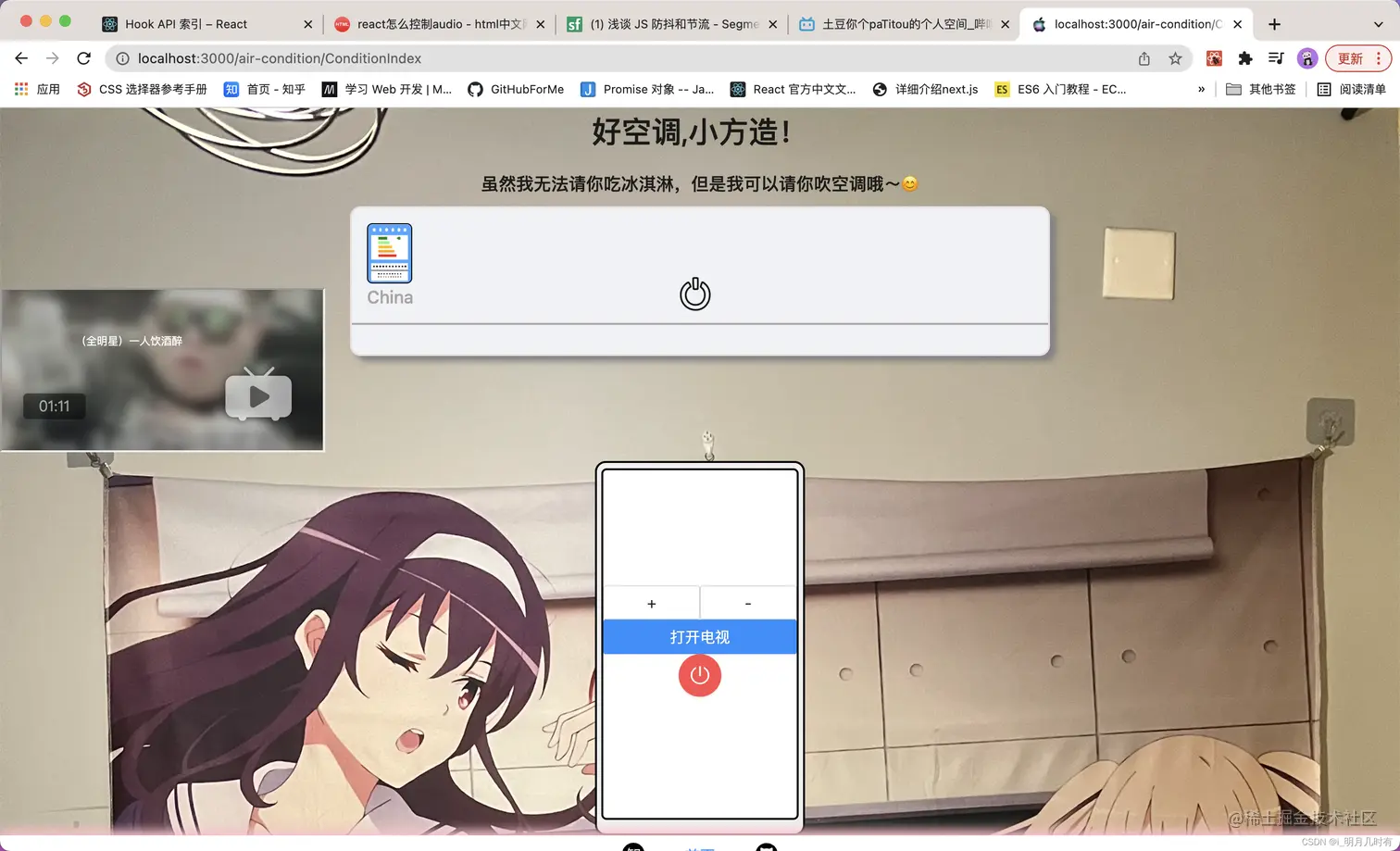Open React Developer Tools extension

pyautogui.click(x=1214, y=58)
